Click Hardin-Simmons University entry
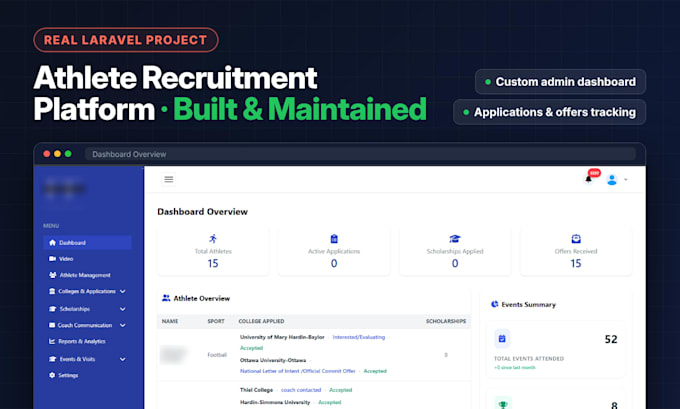 275,402
